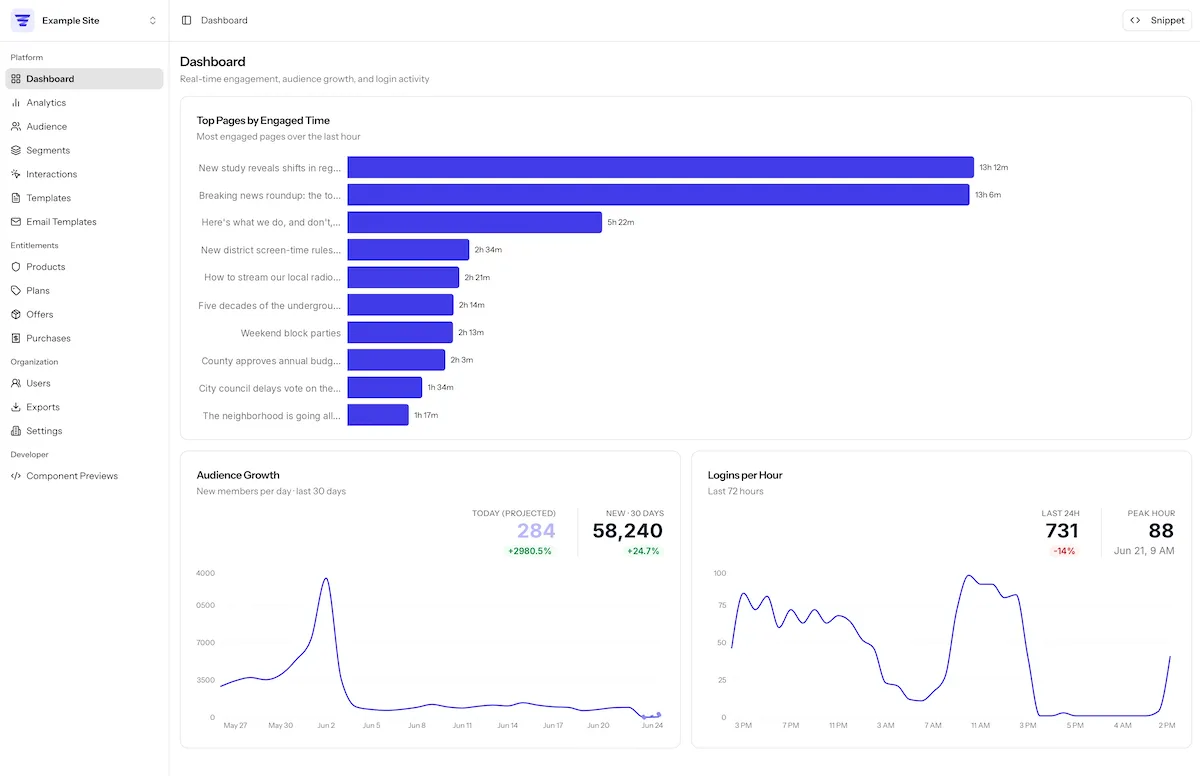Click the Dashboard breadcrumb in header
This screenshot has height=776, width=1200.
point(224,20)
